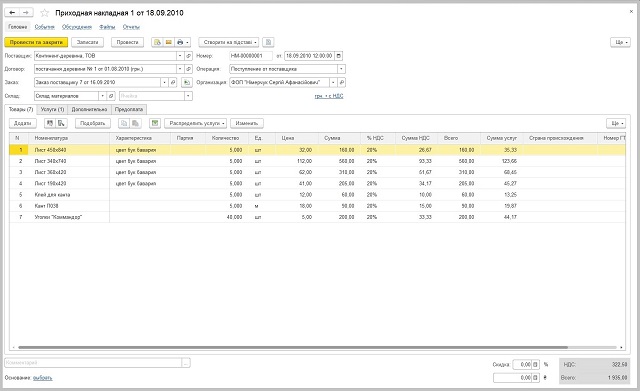Switch to the Услуги (1) tab
This screenshot has height=391, width=640.
pos(52,109)
